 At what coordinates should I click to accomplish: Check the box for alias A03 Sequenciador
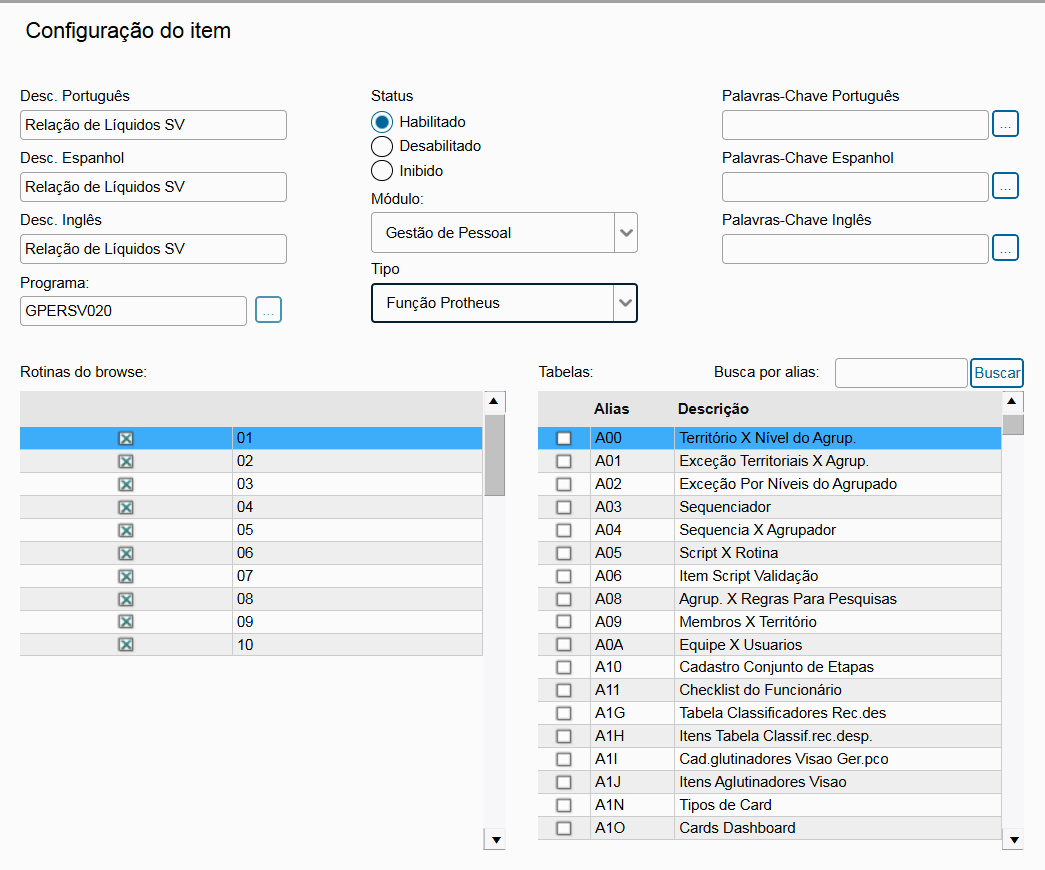564,507
